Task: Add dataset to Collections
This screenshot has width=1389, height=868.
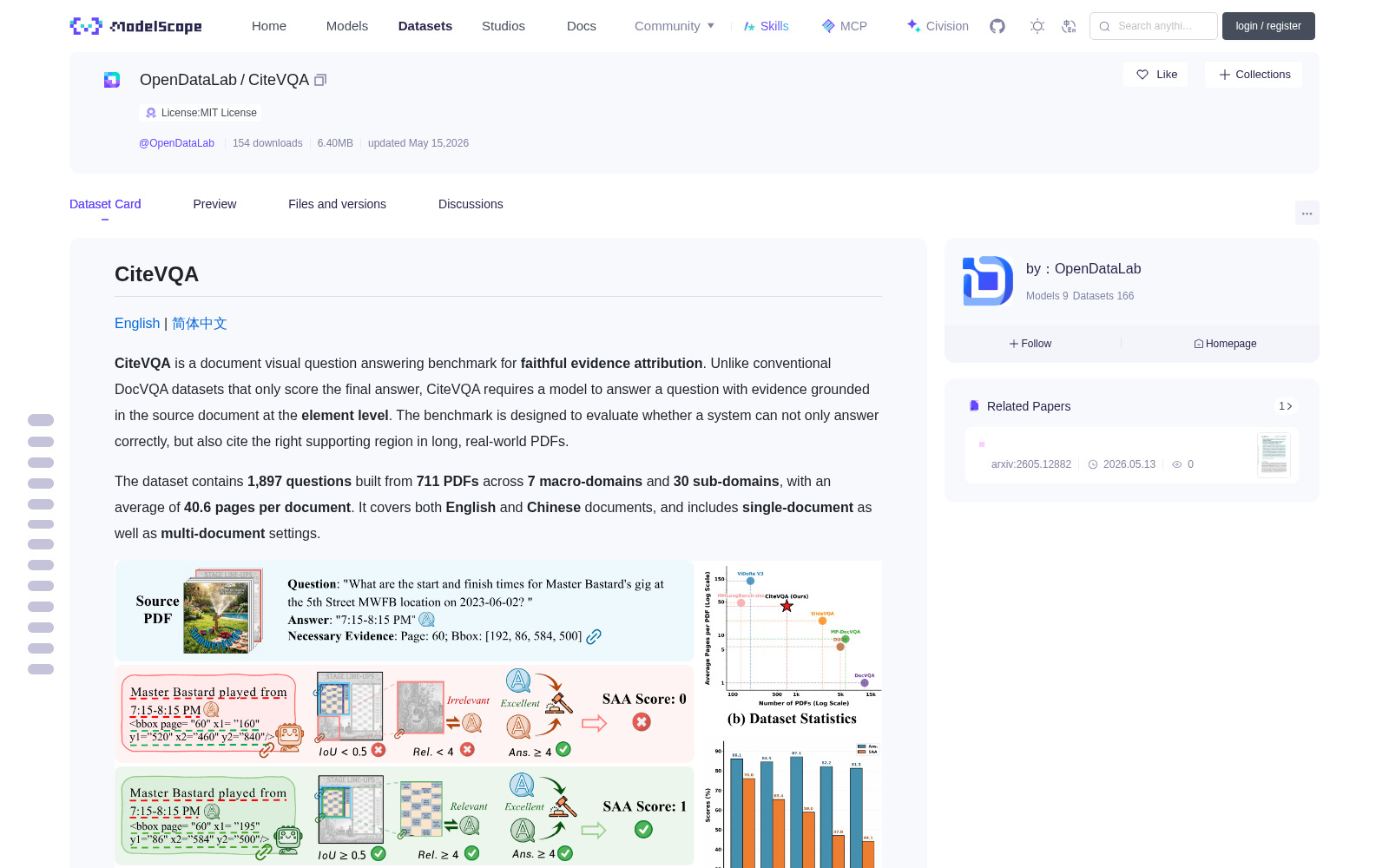Action: 1254,75
